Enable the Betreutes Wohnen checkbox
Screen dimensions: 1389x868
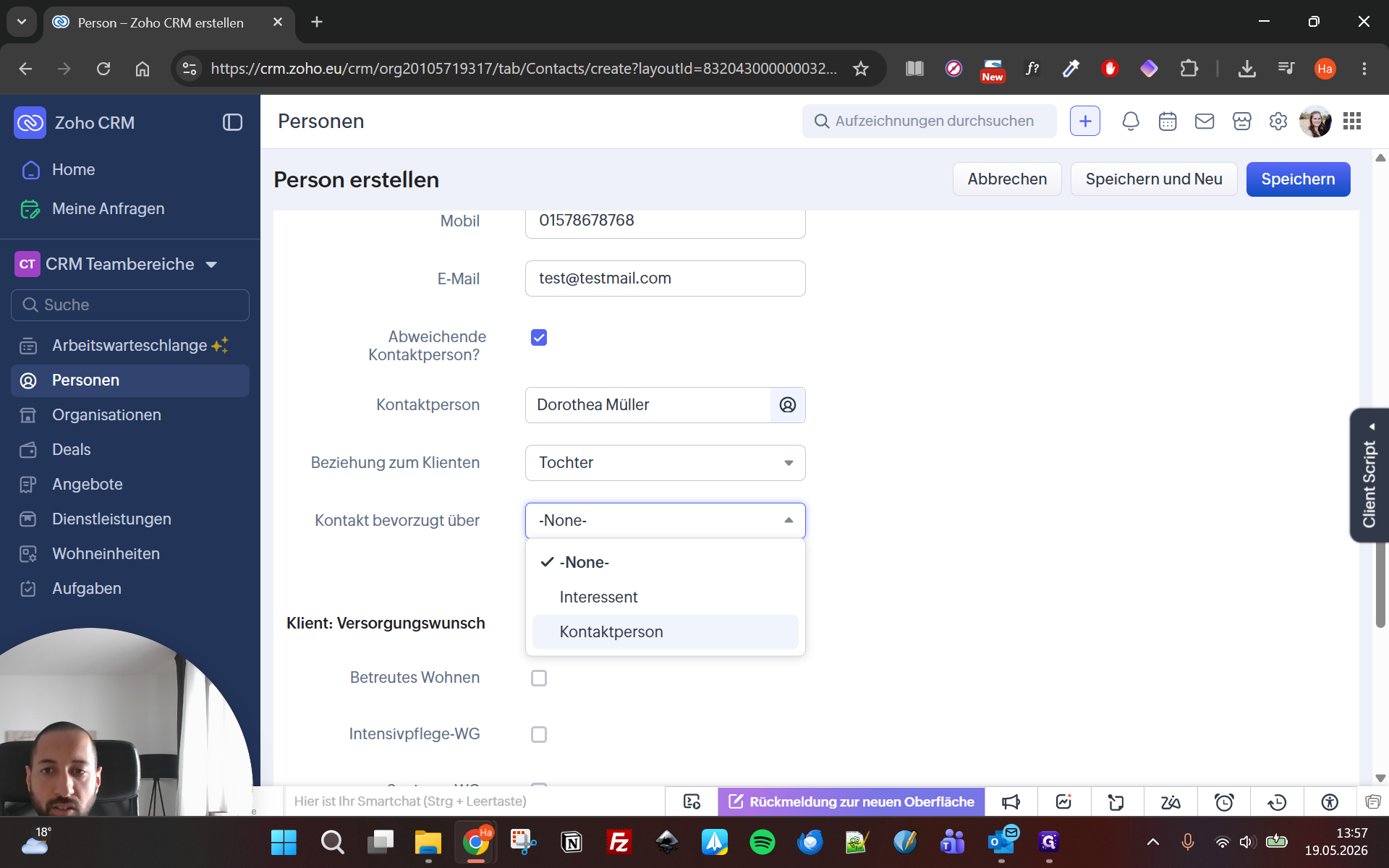[539, 678]
